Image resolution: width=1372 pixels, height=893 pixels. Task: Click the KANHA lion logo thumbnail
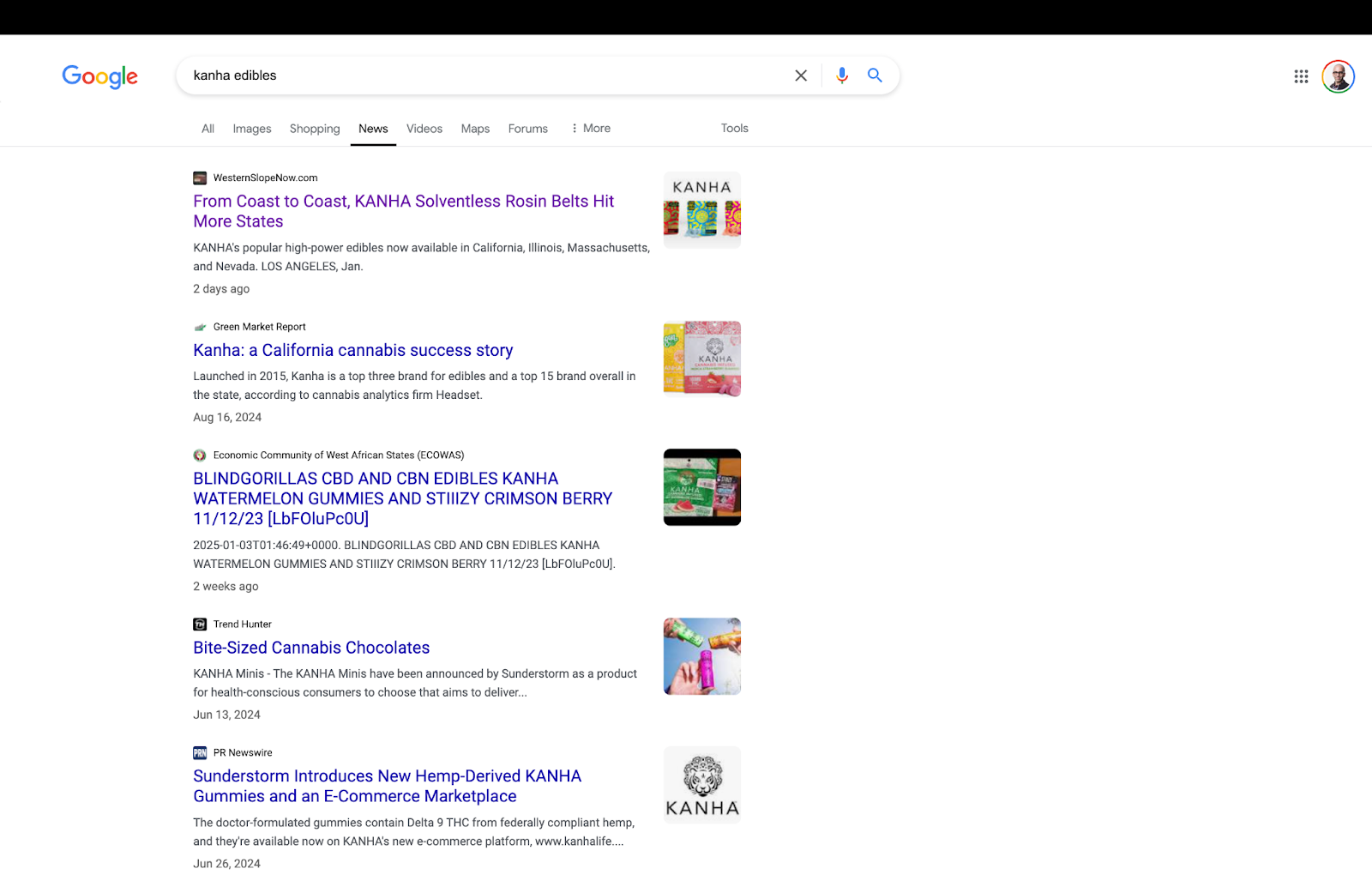tap(702, 785)
